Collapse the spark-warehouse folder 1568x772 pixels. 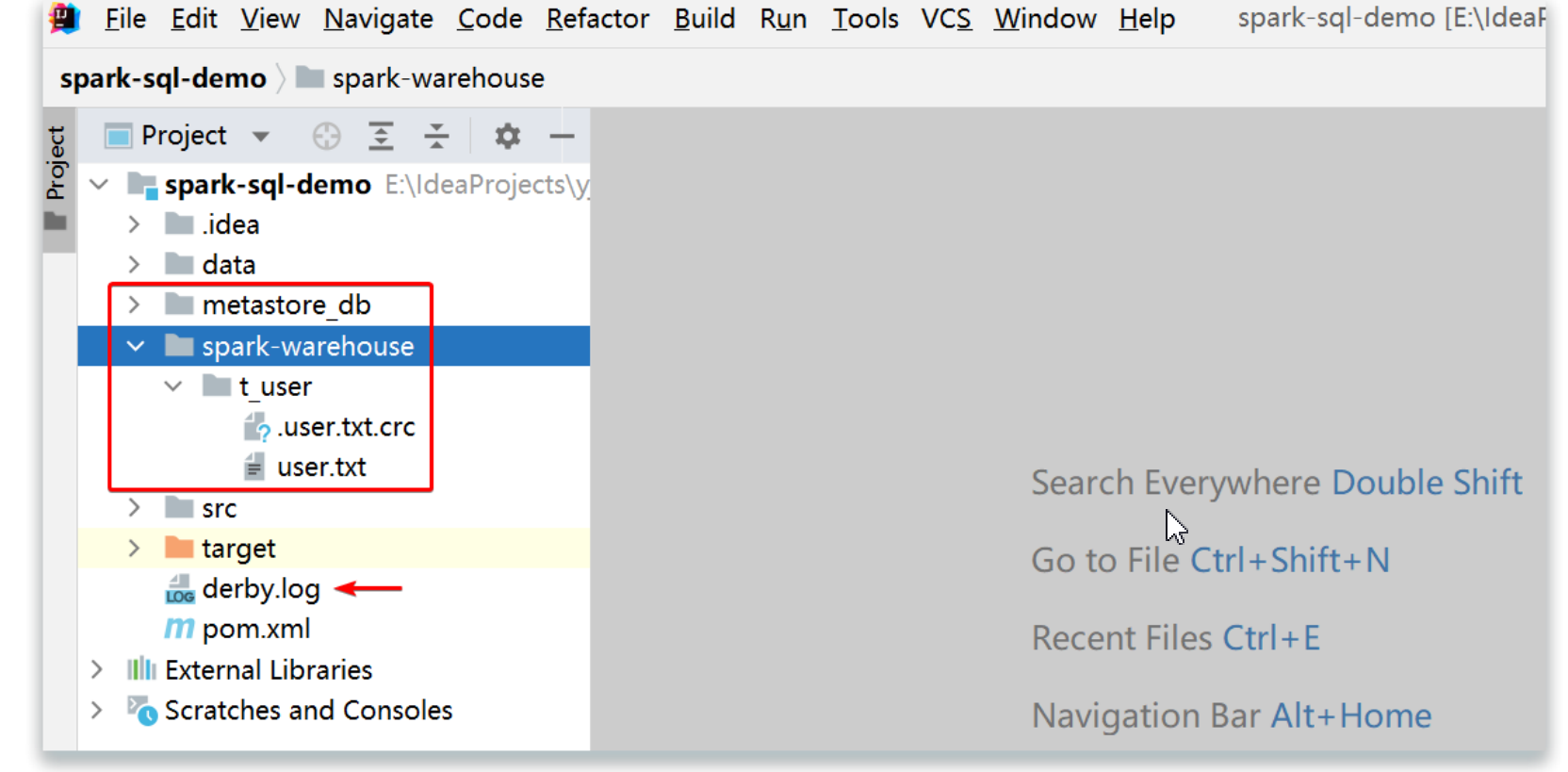coord(136,346)
